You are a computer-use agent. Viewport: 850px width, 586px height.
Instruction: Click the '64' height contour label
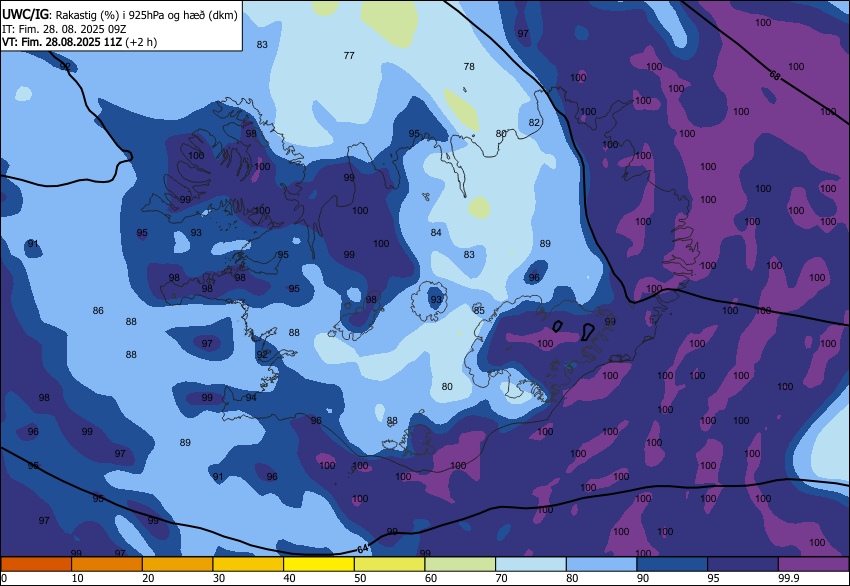tap(363, 549)
